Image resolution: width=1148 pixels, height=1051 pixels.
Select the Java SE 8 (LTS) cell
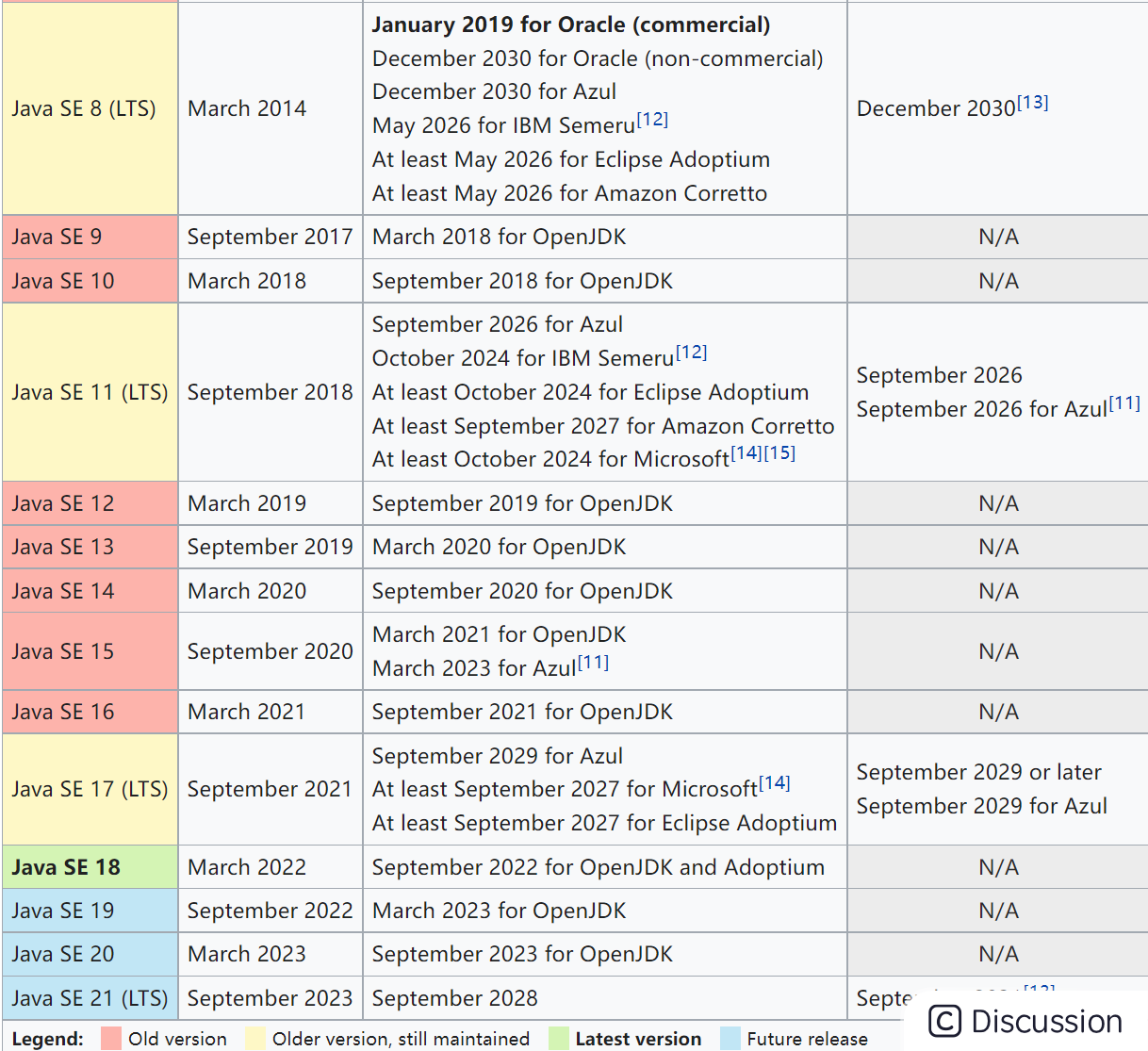coord(90,108)
